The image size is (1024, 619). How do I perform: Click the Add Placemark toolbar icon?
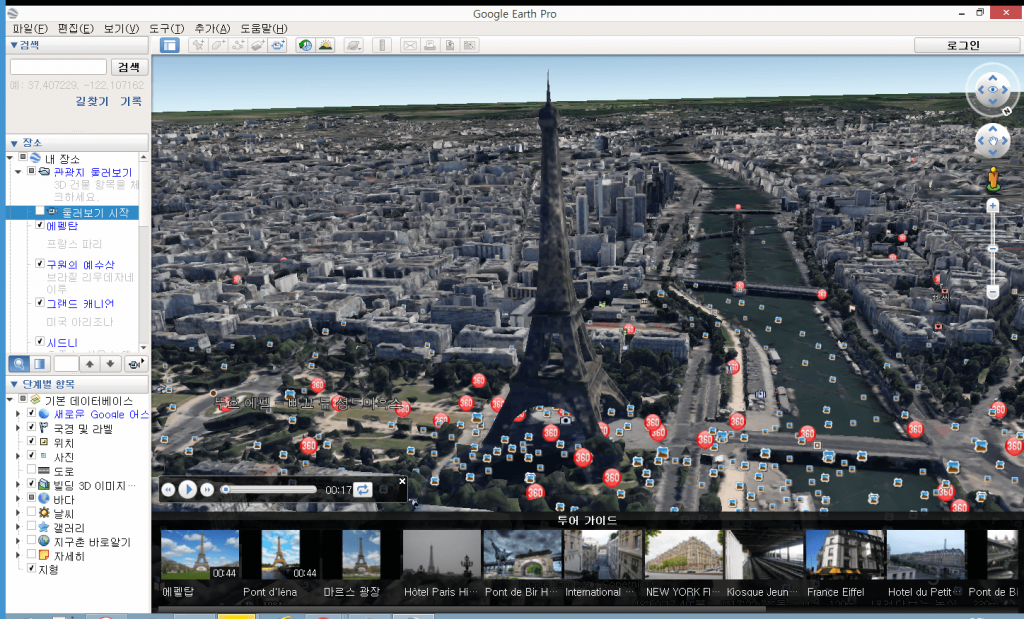click(198, 45)
